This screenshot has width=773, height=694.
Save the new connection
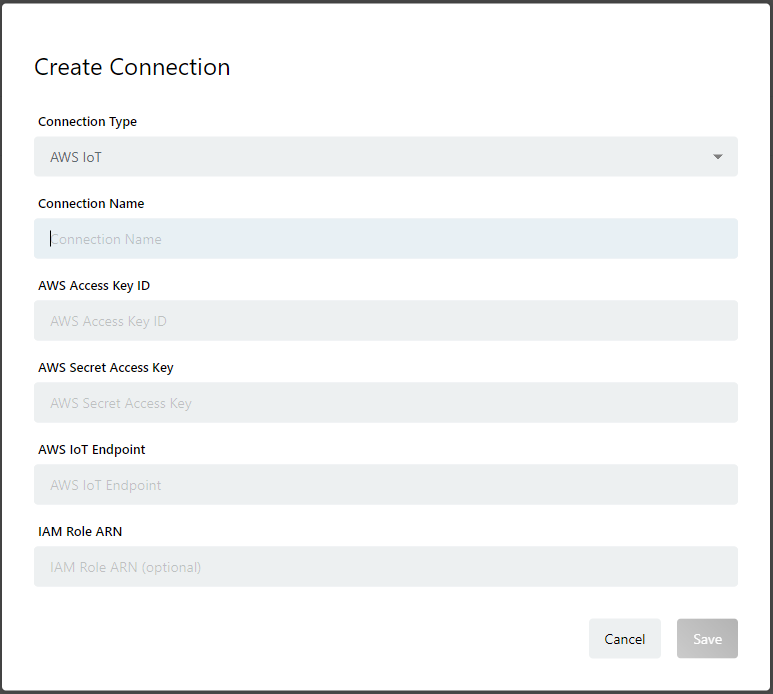click(x=707, y=638)
